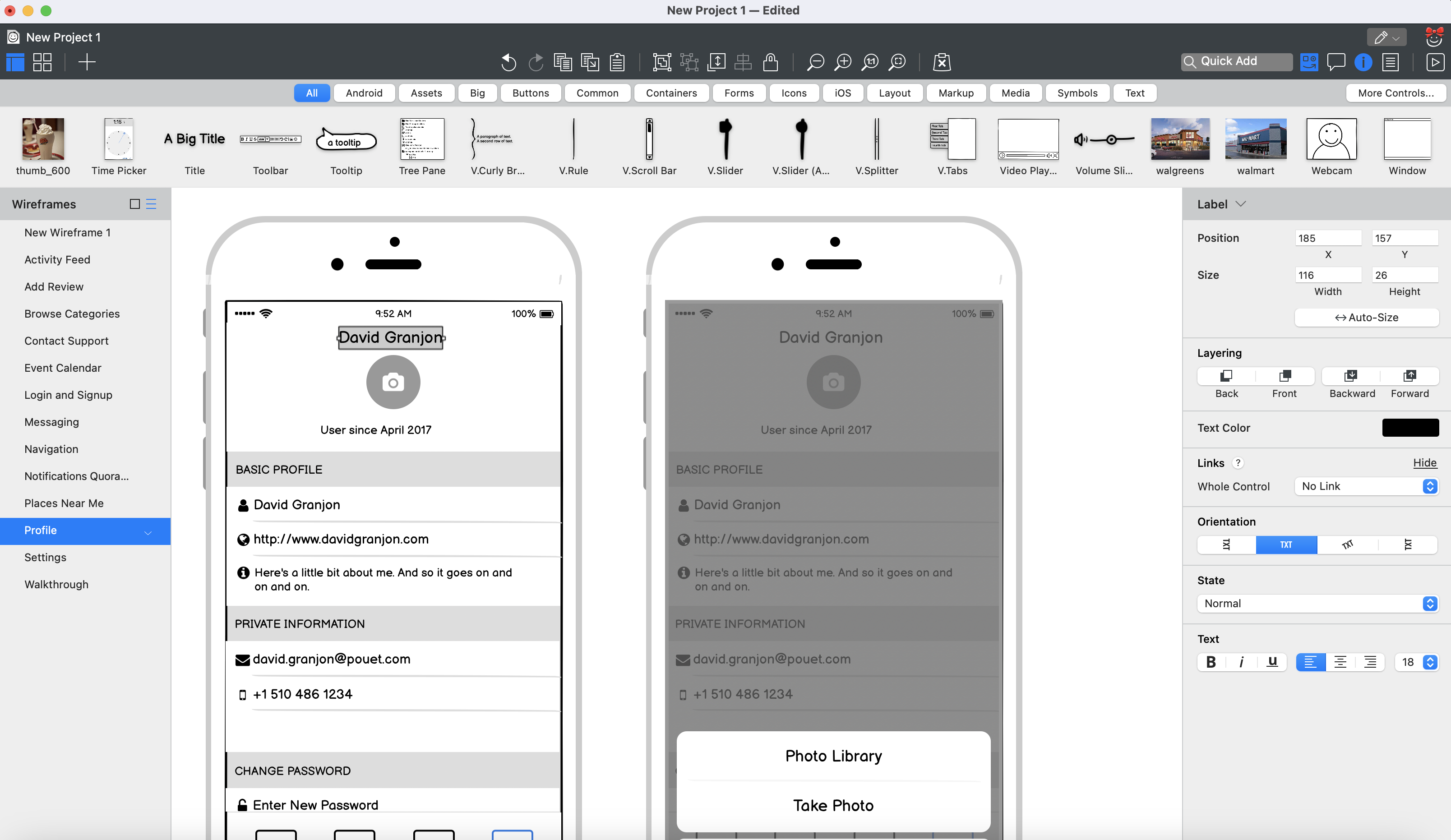Select horizontal TXT orientation
This screenshot has height=840, width=1451.
point(1286,545)
